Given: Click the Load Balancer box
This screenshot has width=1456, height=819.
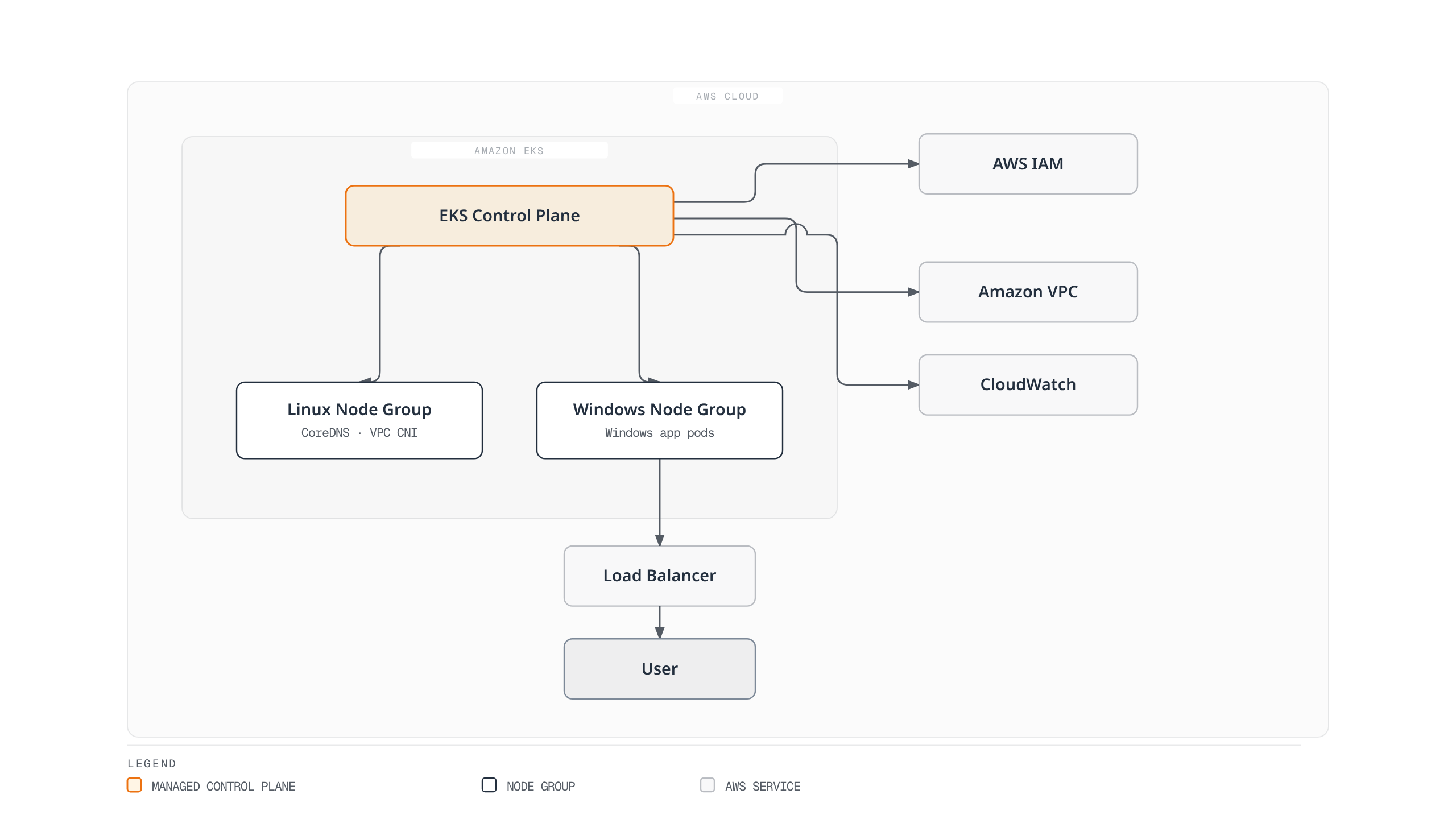Looking at the screenshot, I should (660, 576).
